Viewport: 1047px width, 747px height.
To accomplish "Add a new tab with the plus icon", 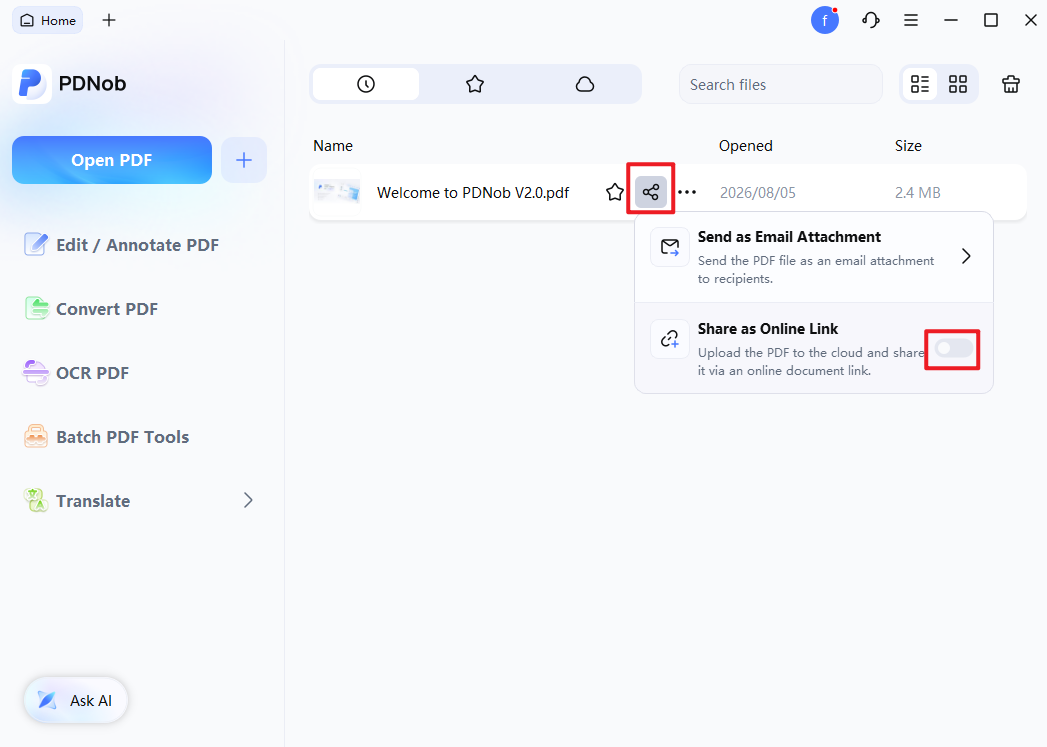I will click(x=109, y=21).
